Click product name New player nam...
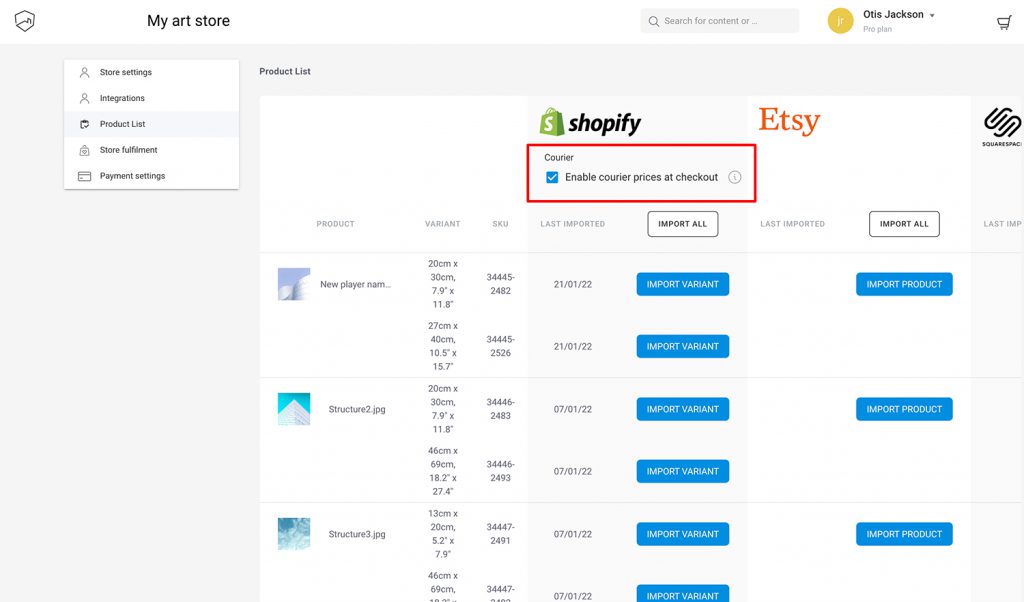The image size is (1024, 602). pyautogui.click(x=355, y=284)
